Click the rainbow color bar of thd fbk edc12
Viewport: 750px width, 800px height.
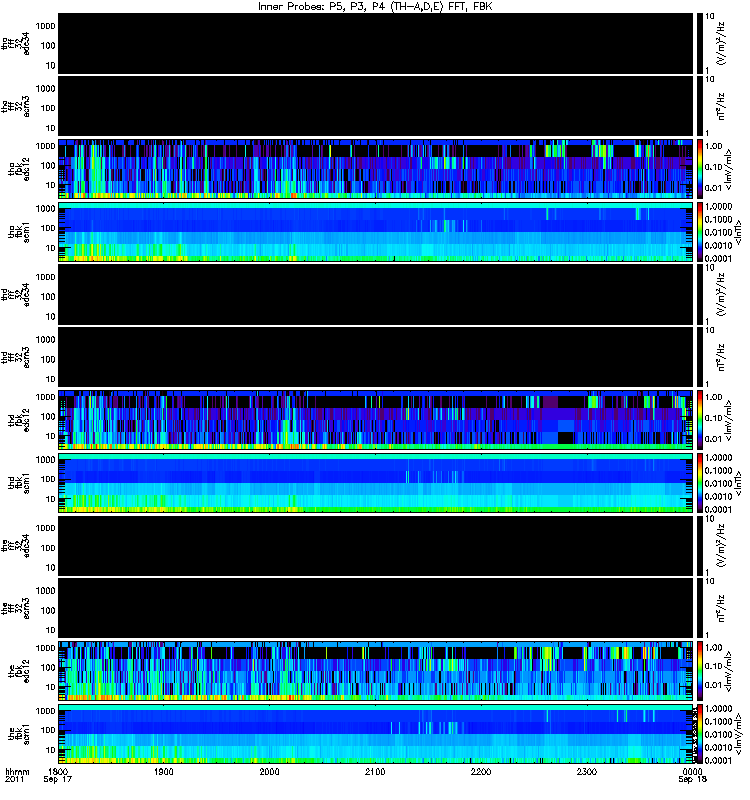pyautogui.click(x=699, y=420)
